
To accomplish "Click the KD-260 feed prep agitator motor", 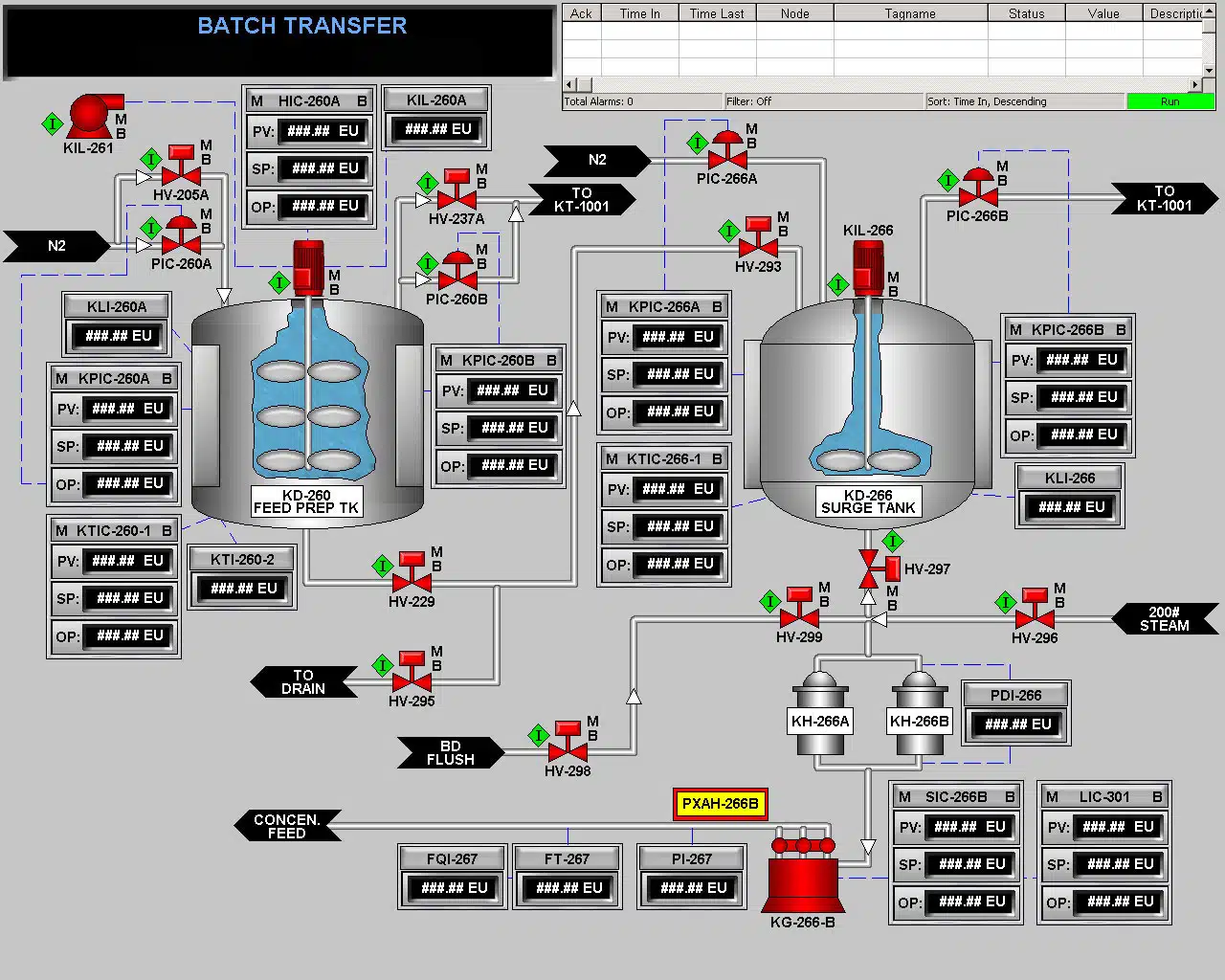I will pyautogui.click(x=308, y=267).
